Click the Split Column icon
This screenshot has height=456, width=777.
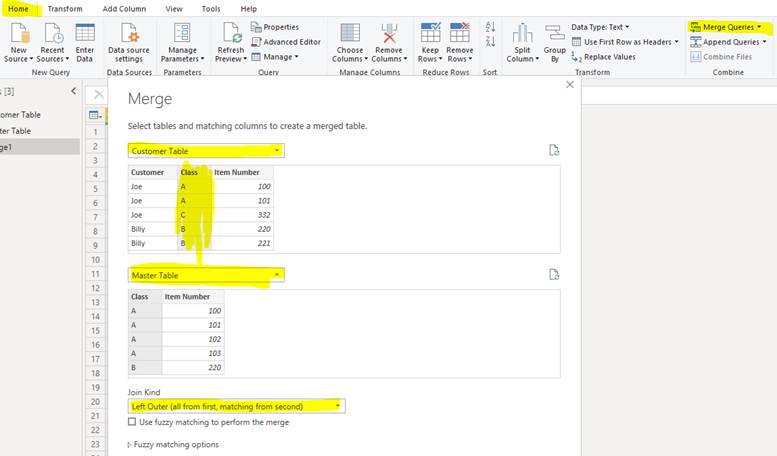click(x=522, y=33)
